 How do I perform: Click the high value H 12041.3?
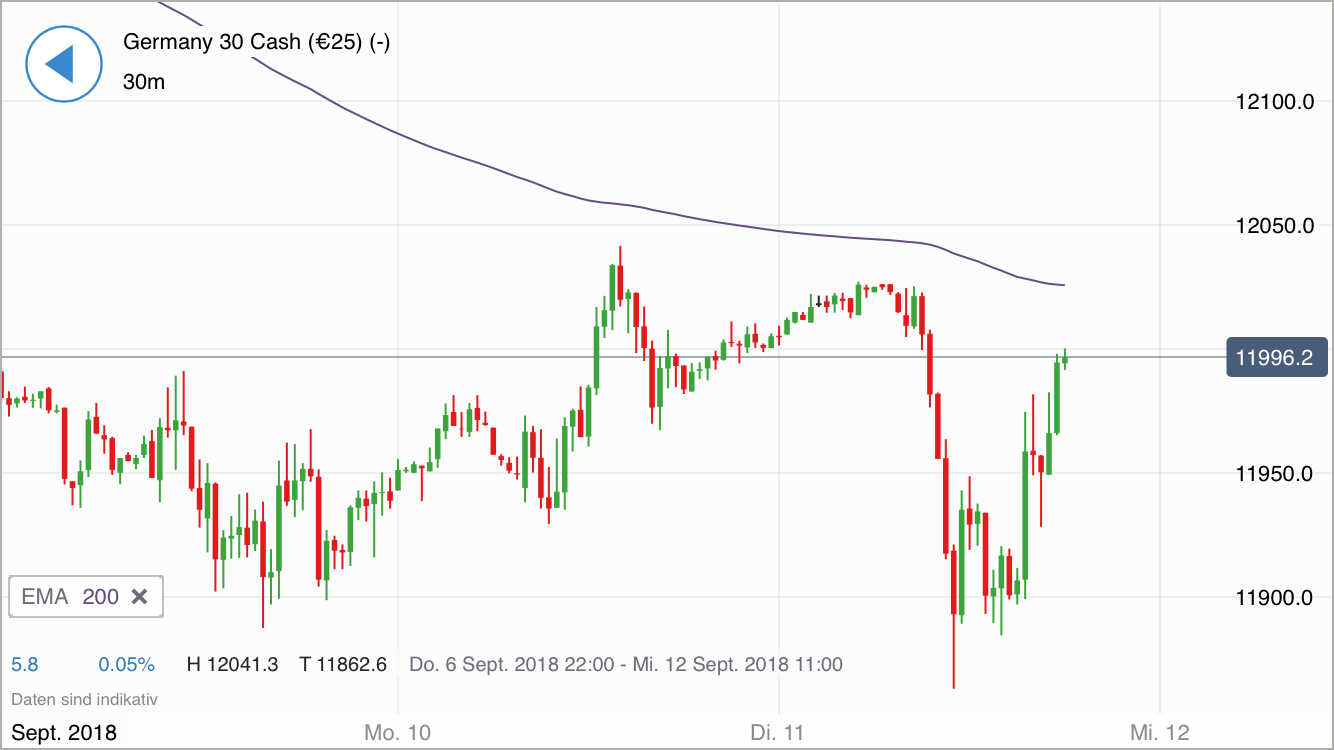[232, 664]
